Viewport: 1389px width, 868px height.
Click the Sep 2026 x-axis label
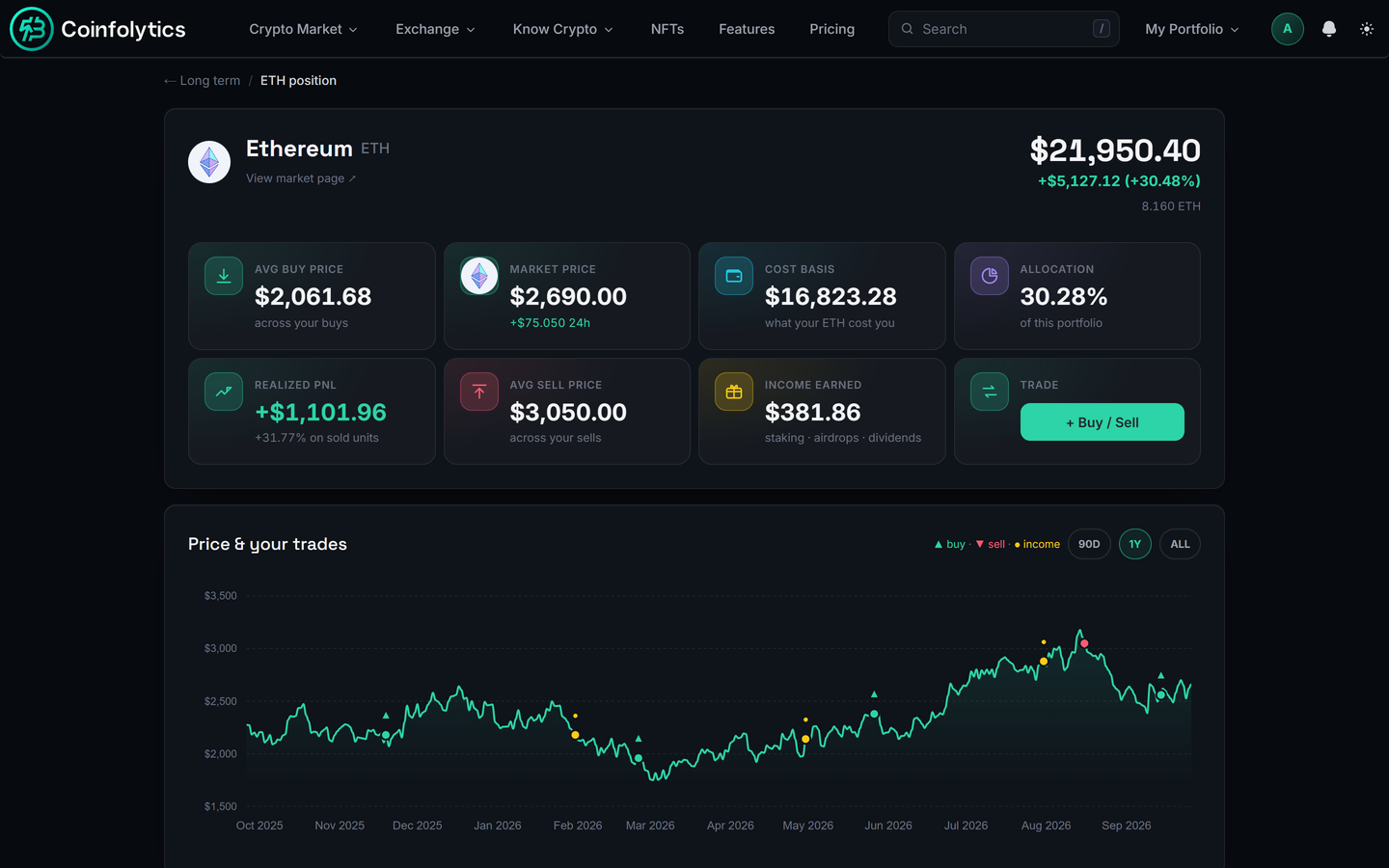(1127, 826)
